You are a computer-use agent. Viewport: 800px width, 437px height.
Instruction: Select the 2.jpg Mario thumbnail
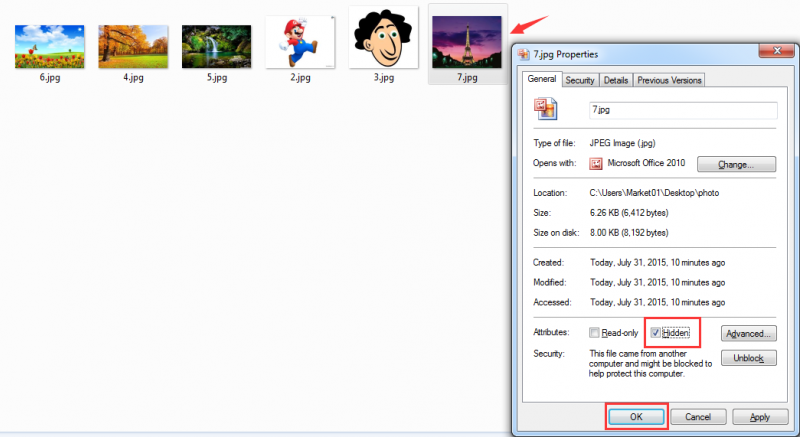(x=300, y=42)
